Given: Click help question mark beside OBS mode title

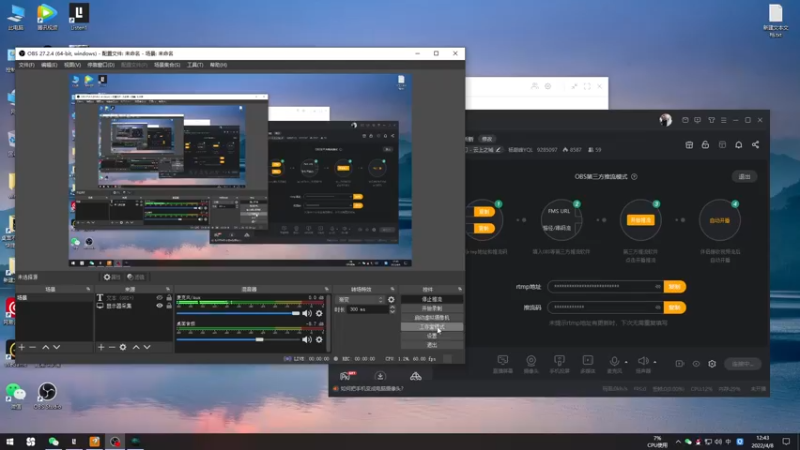Looking at the screenshot, I should [634, 177].
